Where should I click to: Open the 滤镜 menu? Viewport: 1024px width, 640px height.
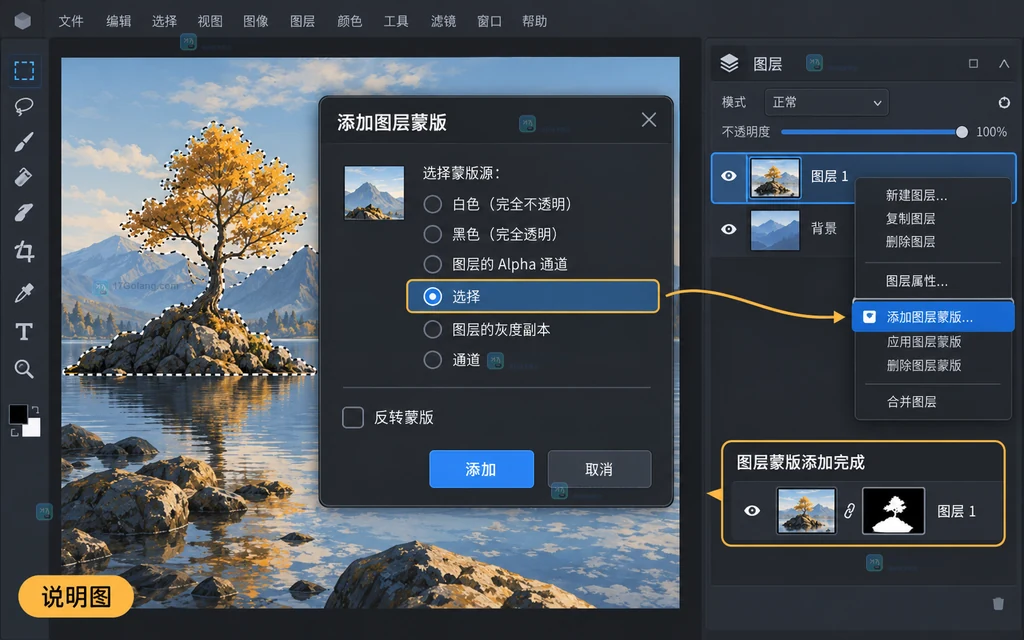click(443, 21)
